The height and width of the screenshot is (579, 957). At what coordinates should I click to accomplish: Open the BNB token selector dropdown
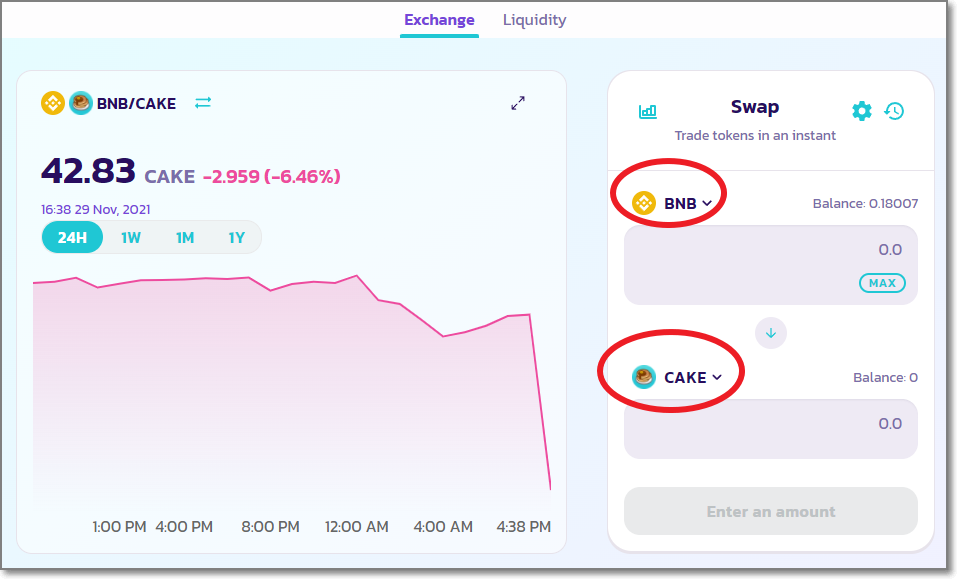click(672, 203)
